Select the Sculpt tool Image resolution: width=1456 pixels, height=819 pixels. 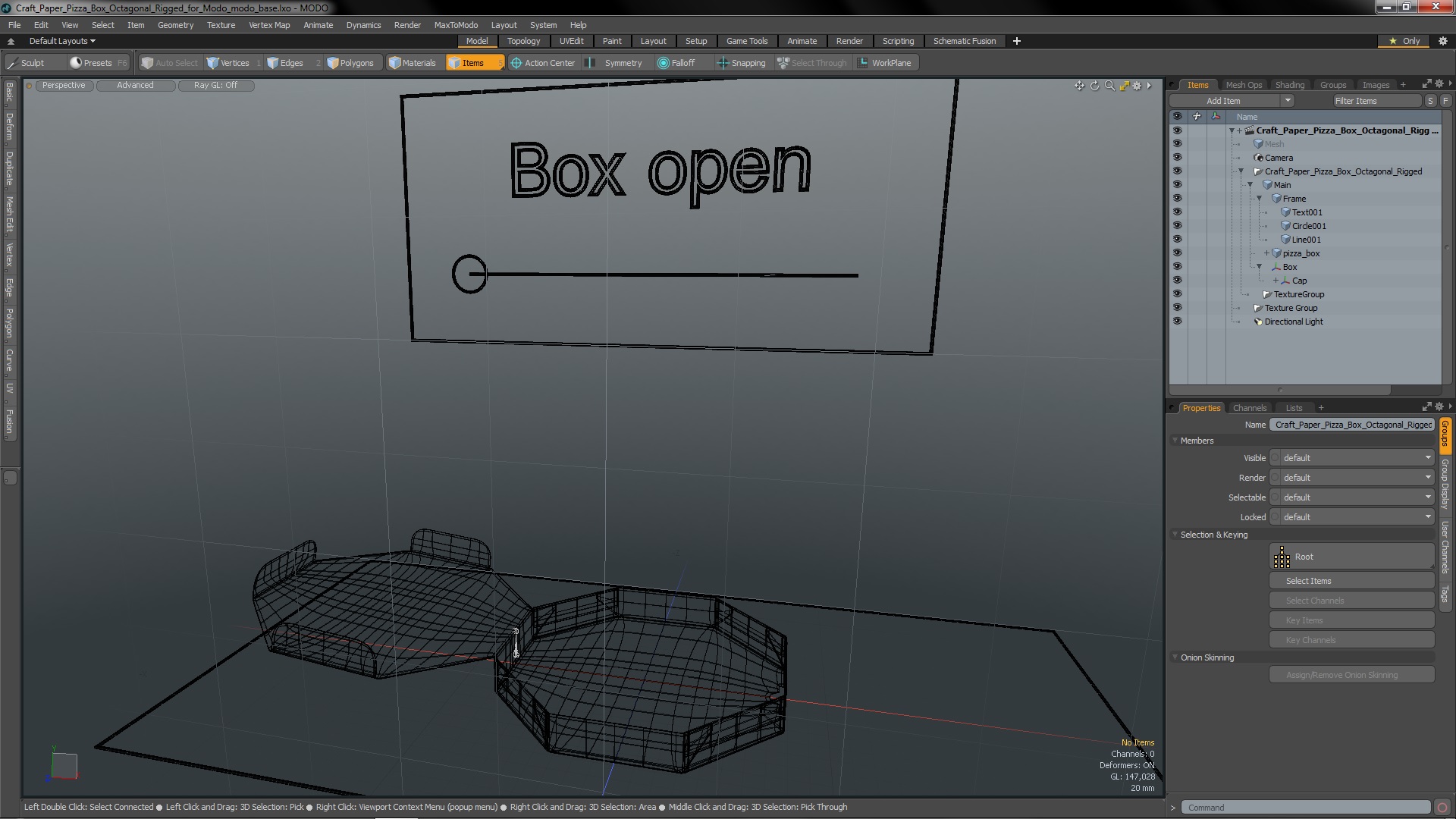27,63
